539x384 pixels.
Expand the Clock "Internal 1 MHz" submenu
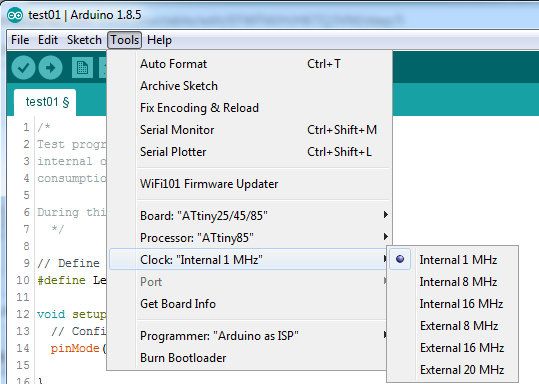tap(249, 260)
